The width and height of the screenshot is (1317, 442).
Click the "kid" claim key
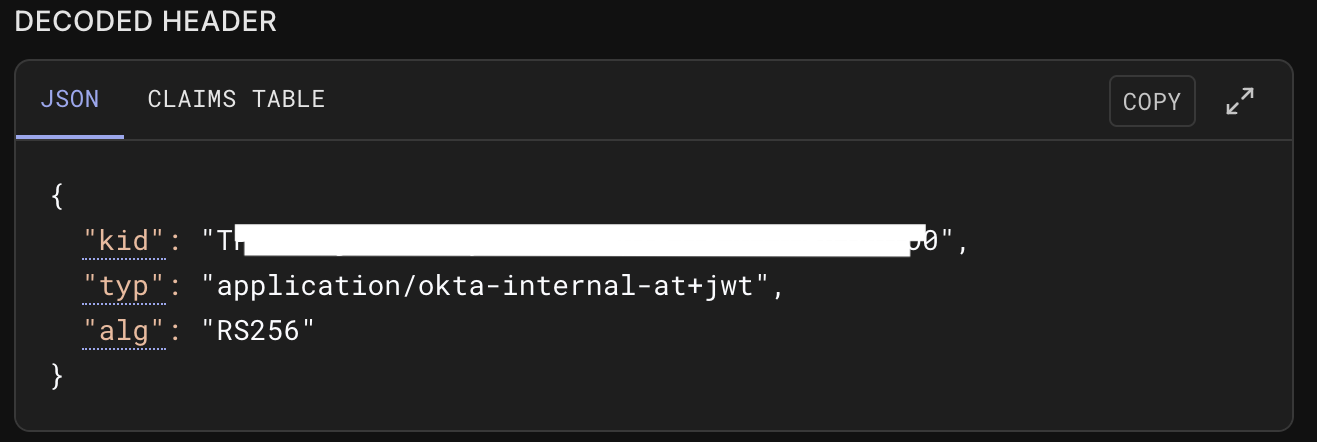coord(123,241)
